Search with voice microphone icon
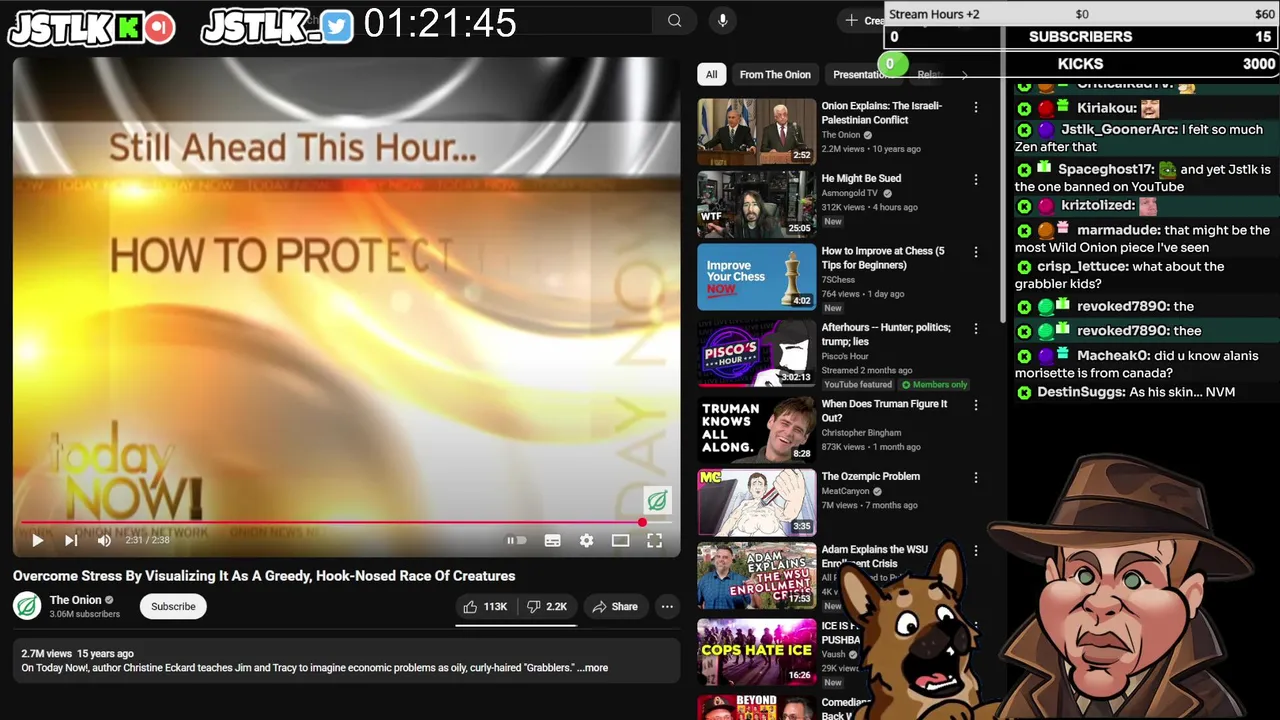This screenshot has height=720, width=1280. 722,20
